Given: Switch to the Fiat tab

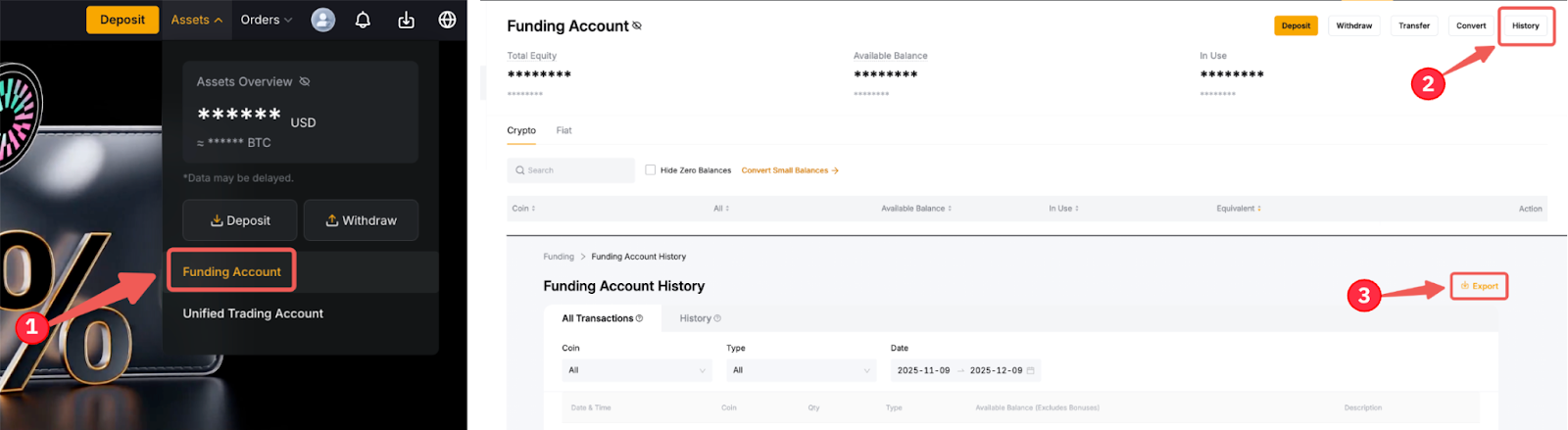Looking at the screenshot, I should tap(563, 130).
